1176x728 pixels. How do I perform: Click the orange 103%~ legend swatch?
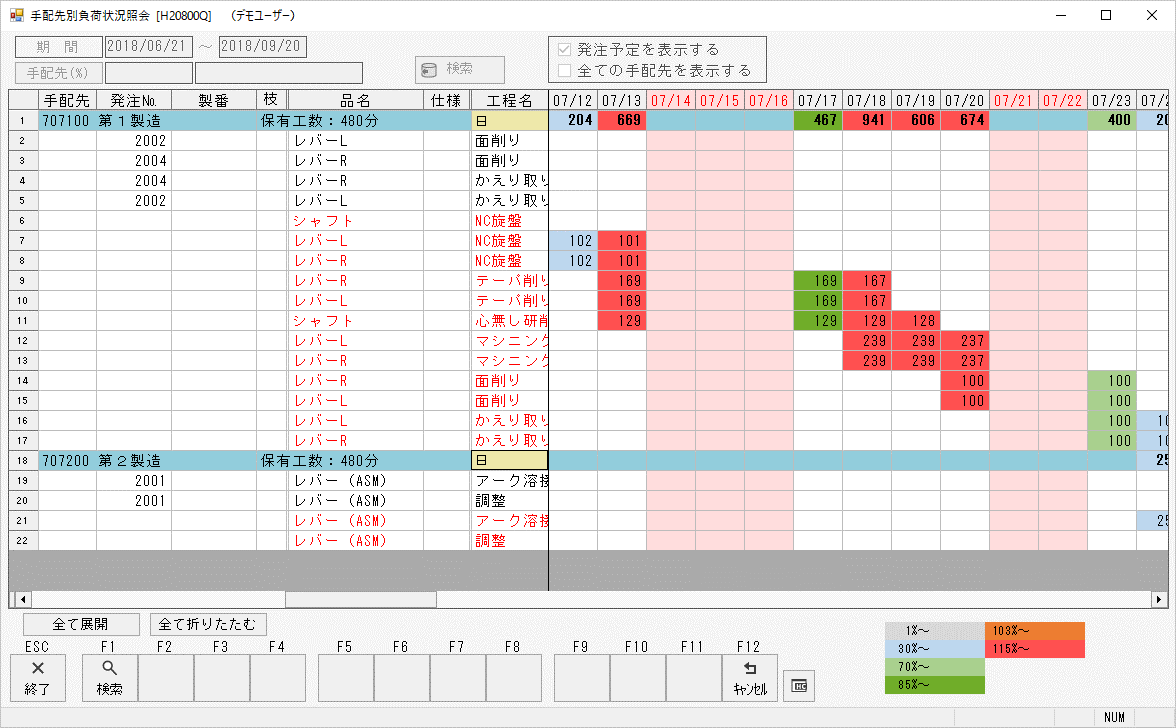(1034, 631)
